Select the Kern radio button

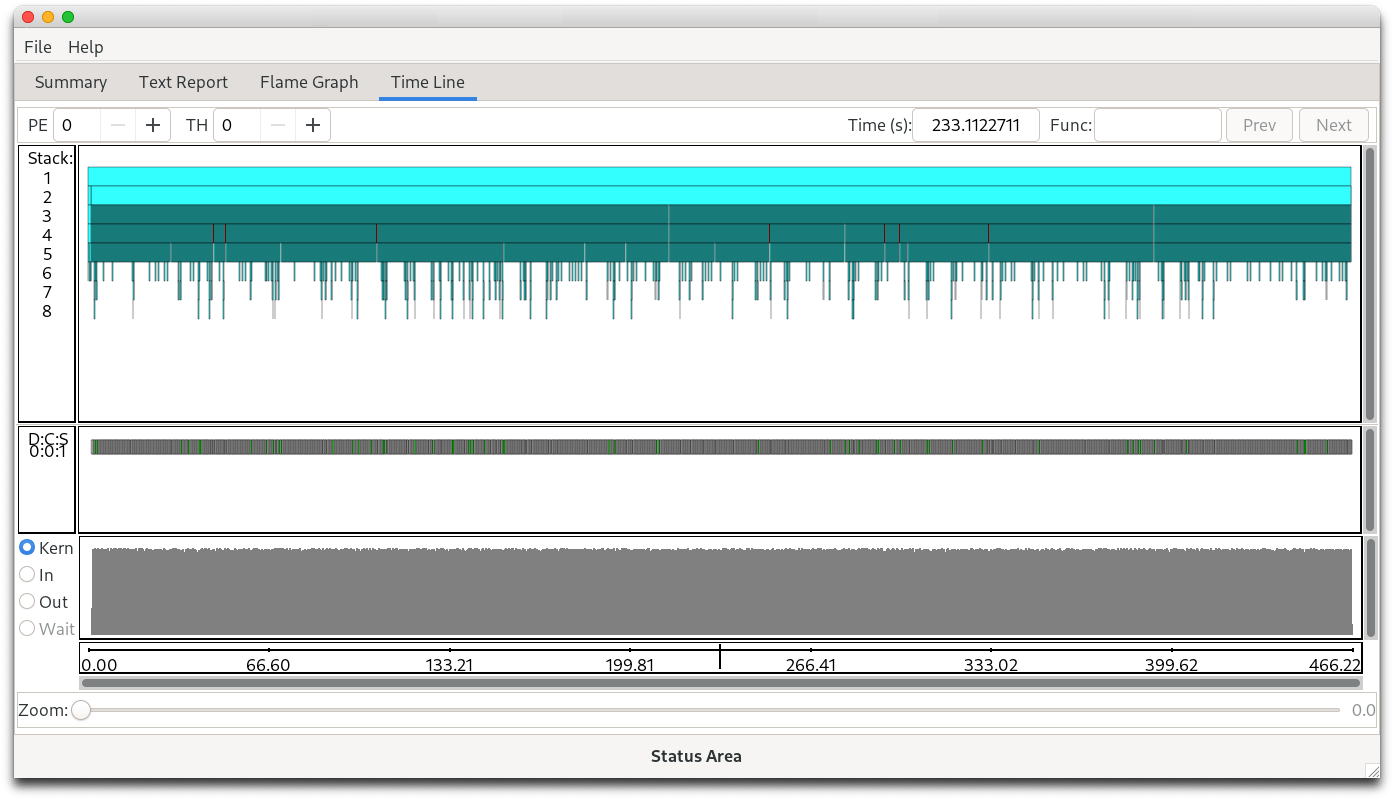tap(28, 548)
